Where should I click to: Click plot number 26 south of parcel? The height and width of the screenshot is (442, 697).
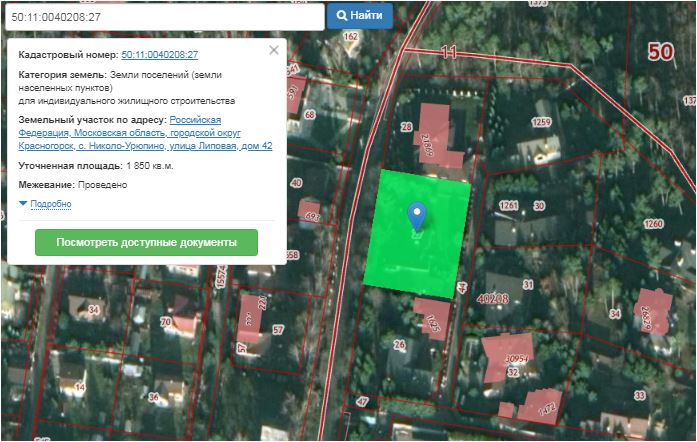point(398,345)
